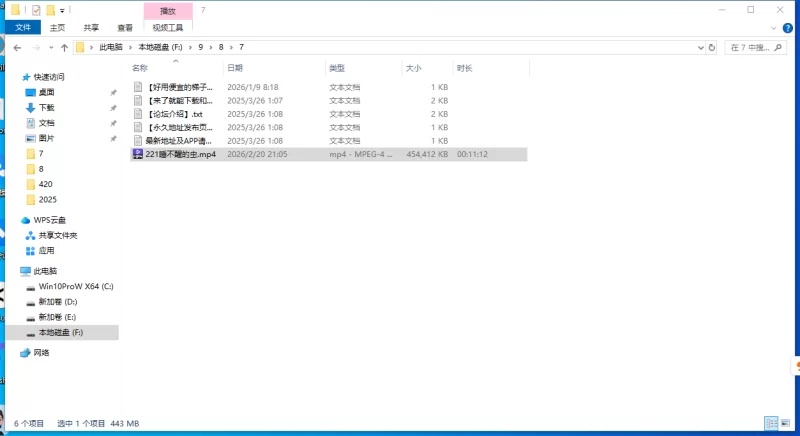
Task: Click the Forward arrow in navigation bar
Action: 36,47
